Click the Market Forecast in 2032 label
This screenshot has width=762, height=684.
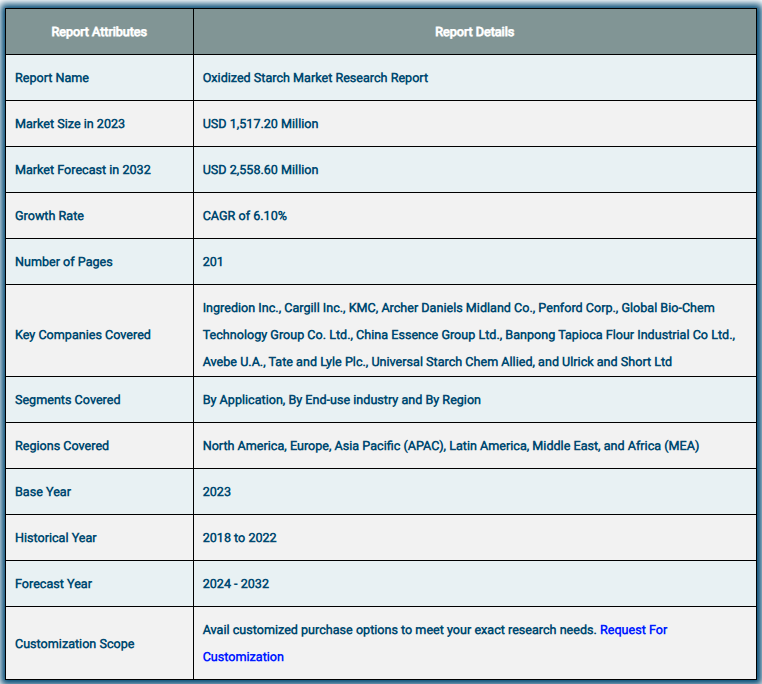click(83, 170)
